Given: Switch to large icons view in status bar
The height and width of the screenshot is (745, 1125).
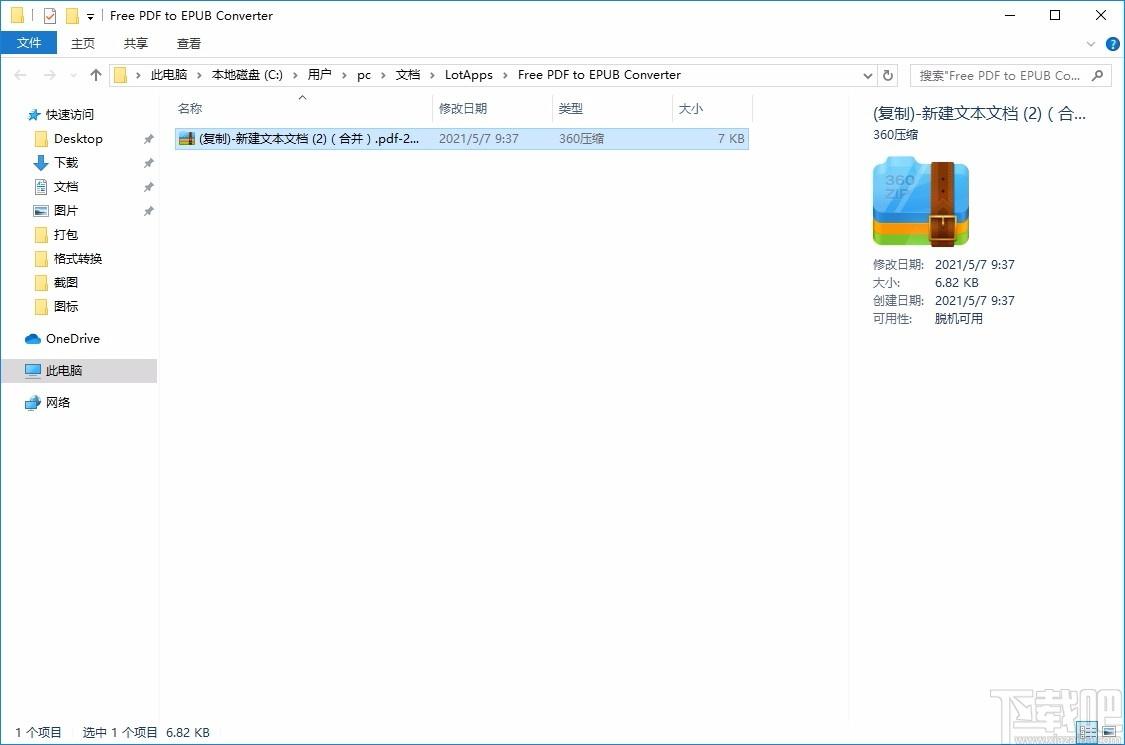Looking at the screenshot, I should coord(1108,732).
